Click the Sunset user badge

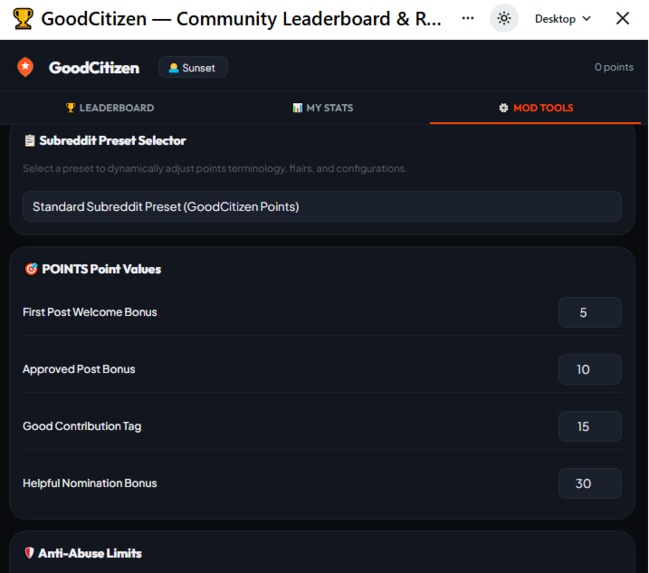point(193,67)
